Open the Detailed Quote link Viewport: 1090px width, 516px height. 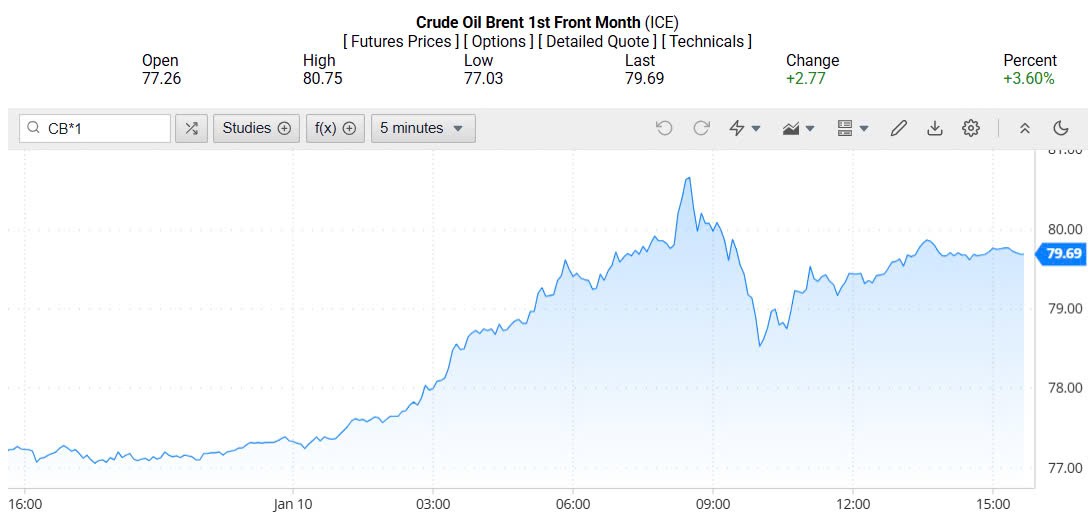pos(598,41)
